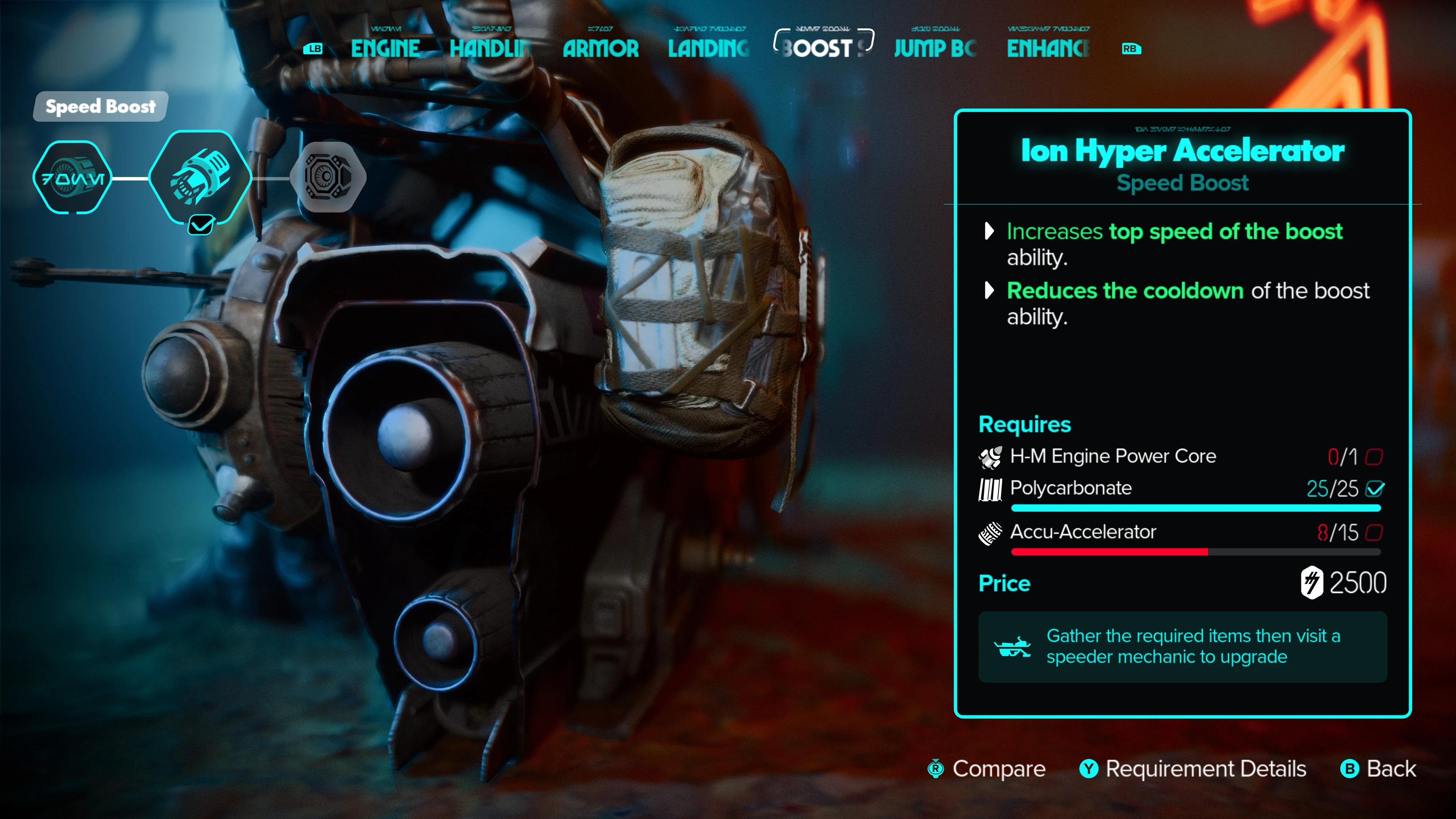Image resolution: width=1456 pixels, height=819 pixels.
Task: Click the arrow beside 'Increases top speed' bullet
Action: click(x=989, y=231)
